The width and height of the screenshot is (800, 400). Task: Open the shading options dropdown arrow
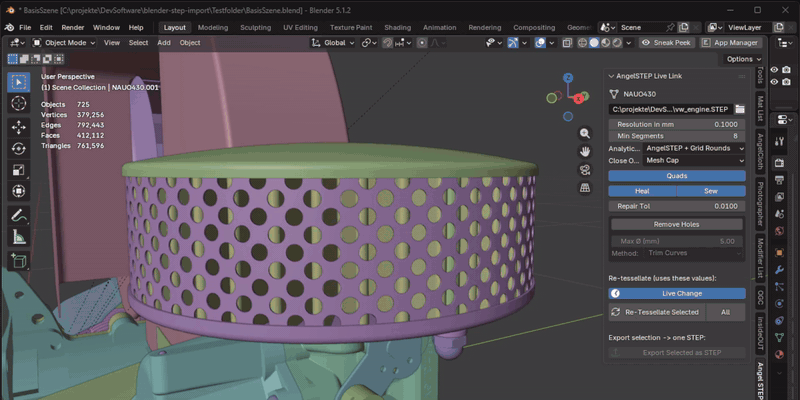[x=629, y=43]
